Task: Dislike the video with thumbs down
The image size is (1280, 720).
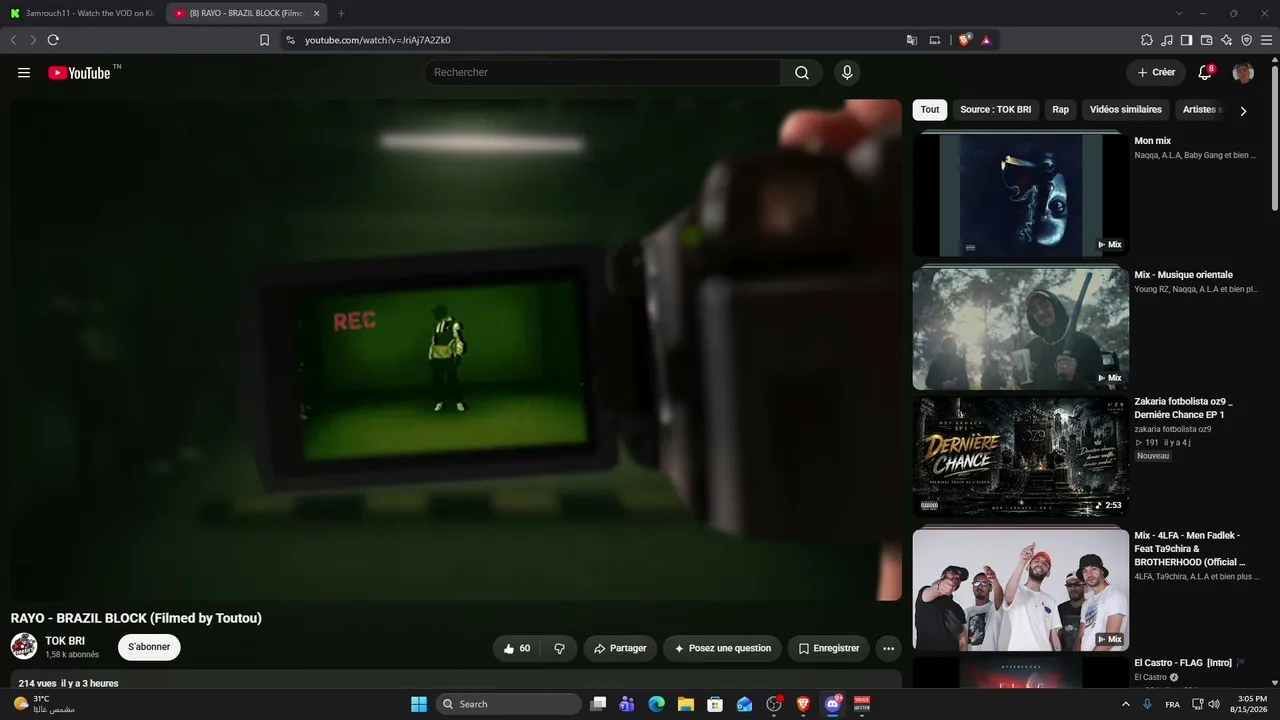Action: click(x=560, y=648)
